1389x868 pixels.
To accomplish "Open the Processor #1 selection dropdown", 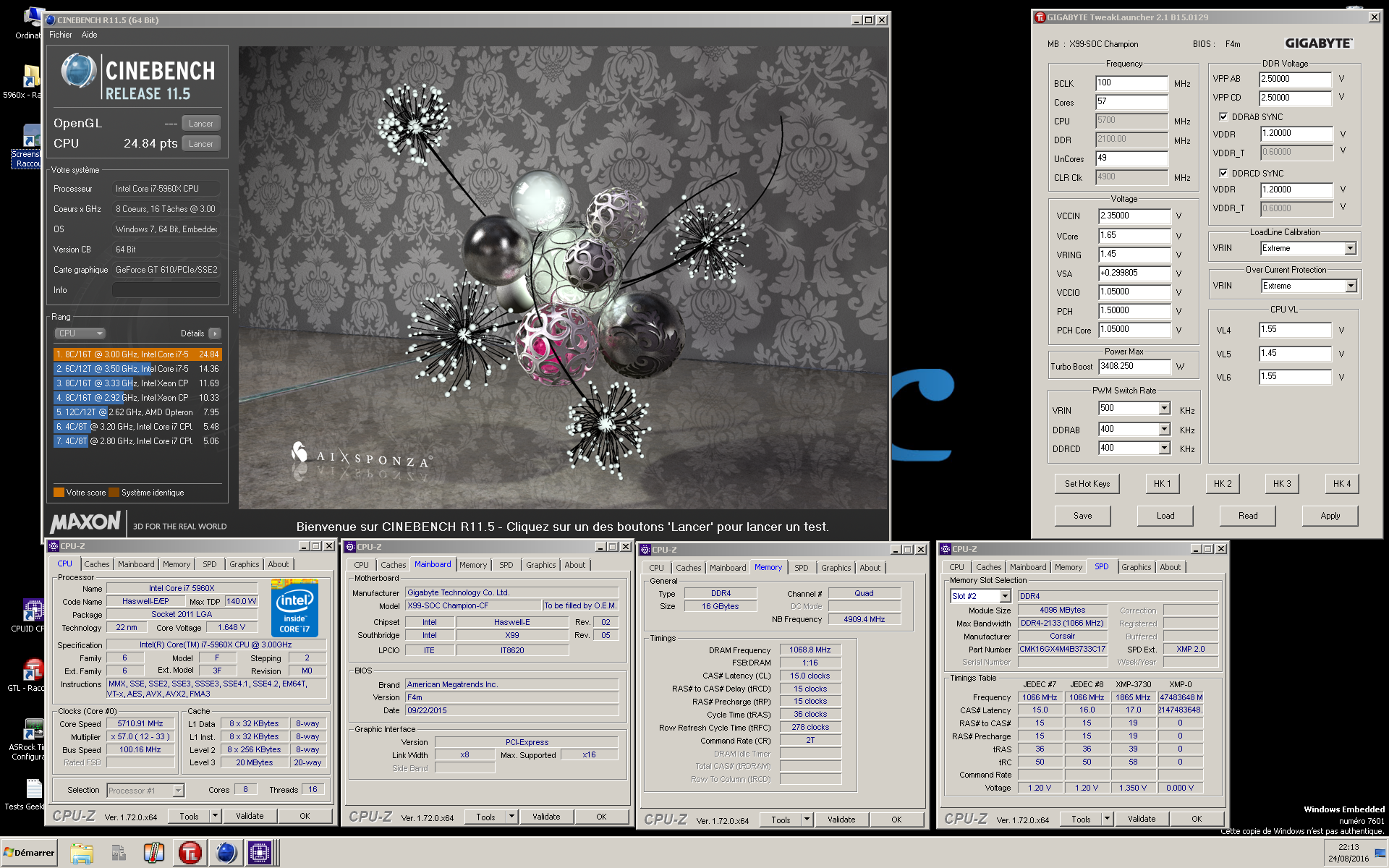I will click(x=178, y=791).
